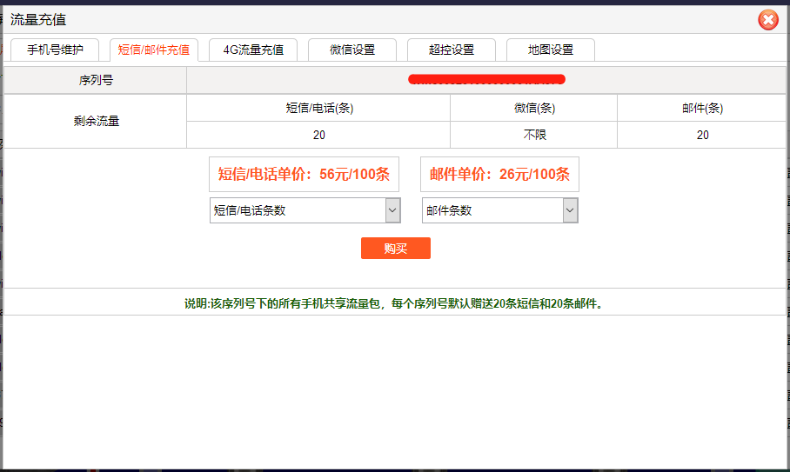Click the 邮件(条) column header
Screen dimensions: 790x472
point(702,108)
